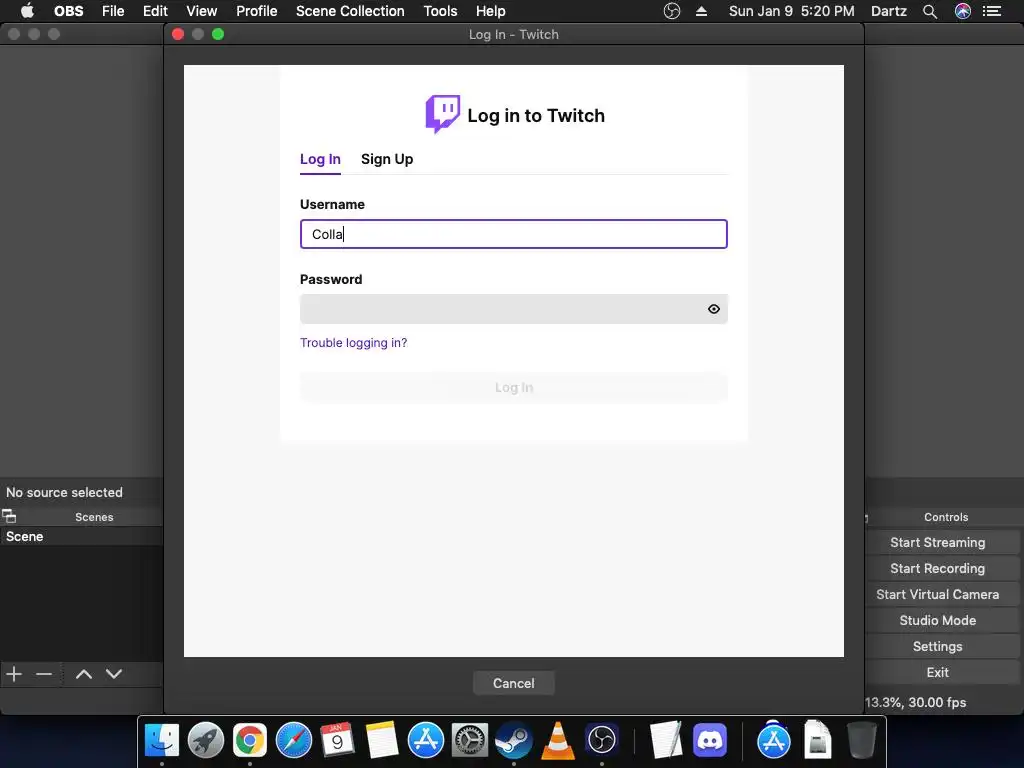Open the View menu
Image resolution: width=1024 pixels, height=768 pixels.
[x=202, y=11]
